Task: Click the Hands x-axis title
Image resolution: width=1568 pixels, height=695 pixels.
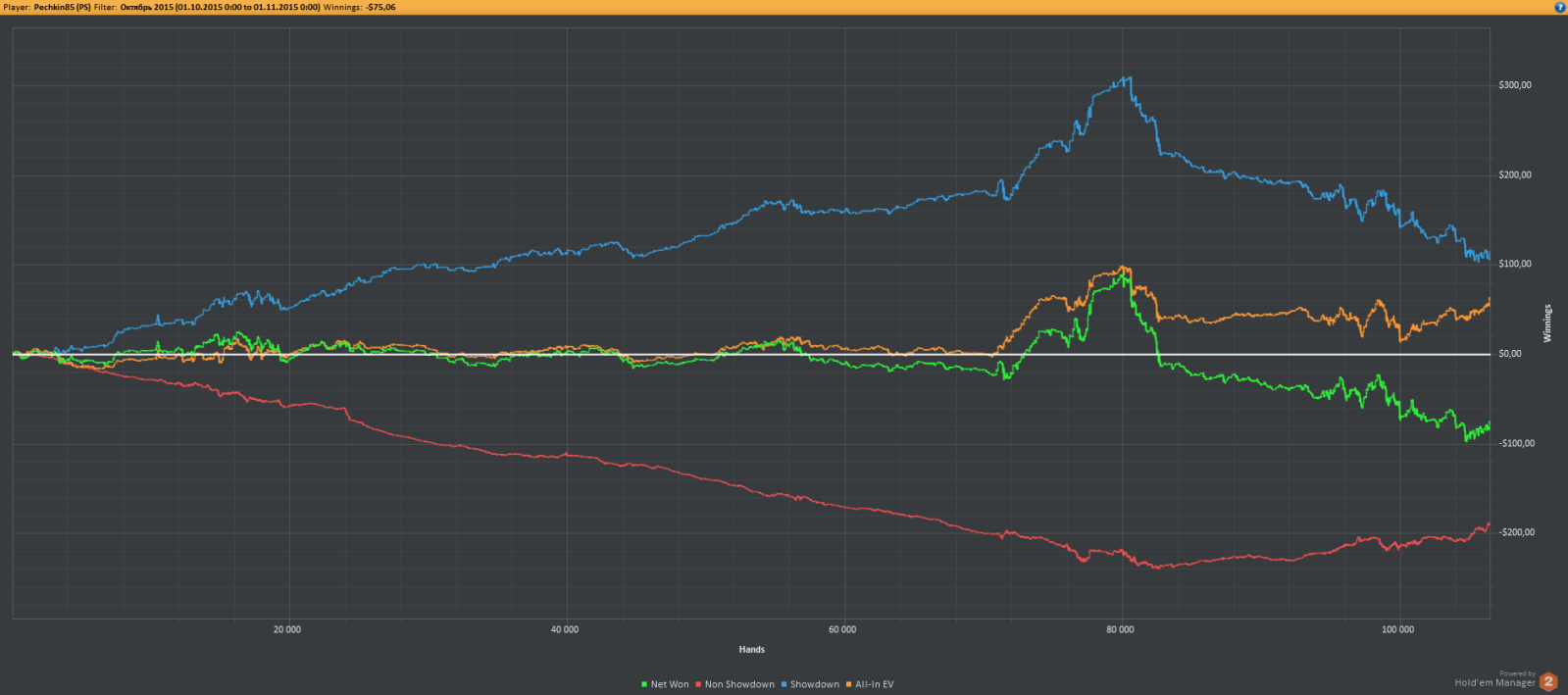Action: 751,649
